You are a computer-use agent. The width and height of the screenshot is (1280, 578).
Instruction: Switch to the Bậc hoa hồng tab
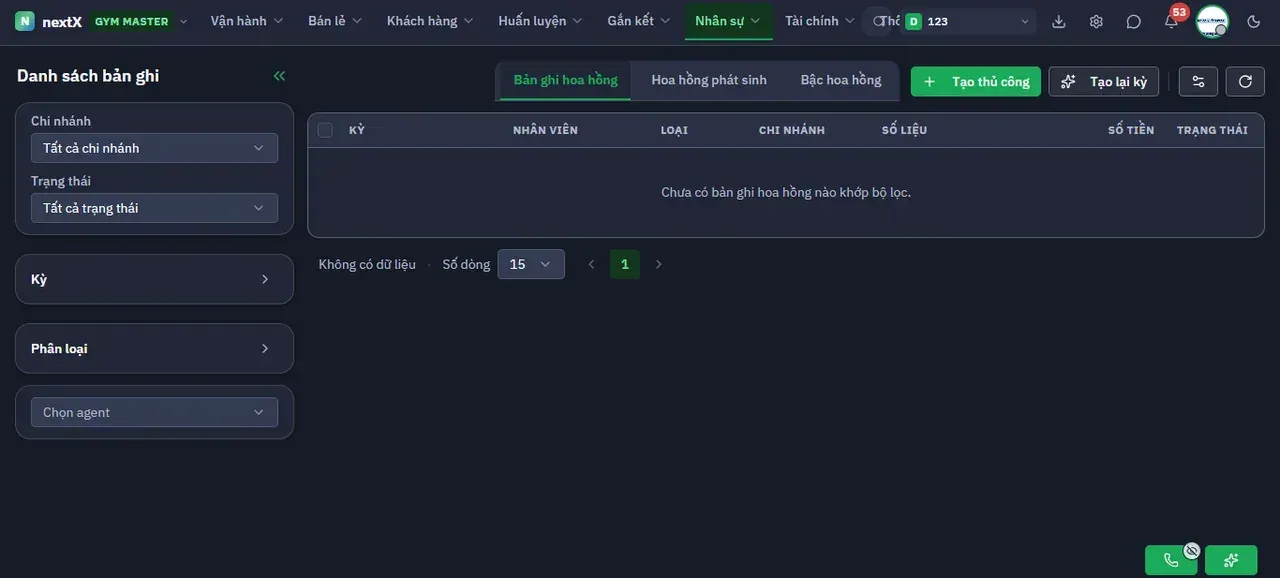point(841,80)
